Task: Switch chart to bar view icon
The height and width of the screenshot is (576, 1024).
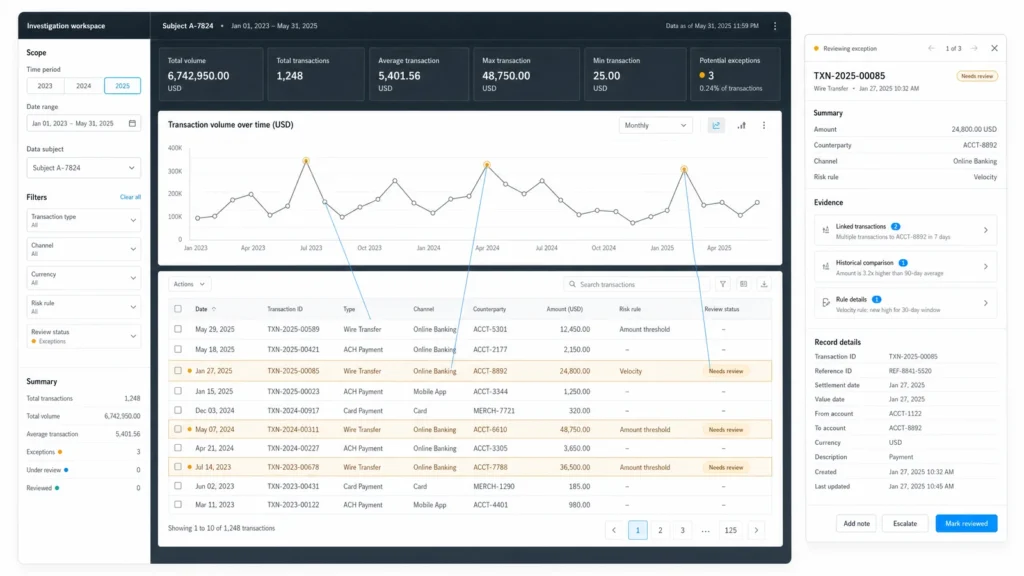Action: point(742,125)
